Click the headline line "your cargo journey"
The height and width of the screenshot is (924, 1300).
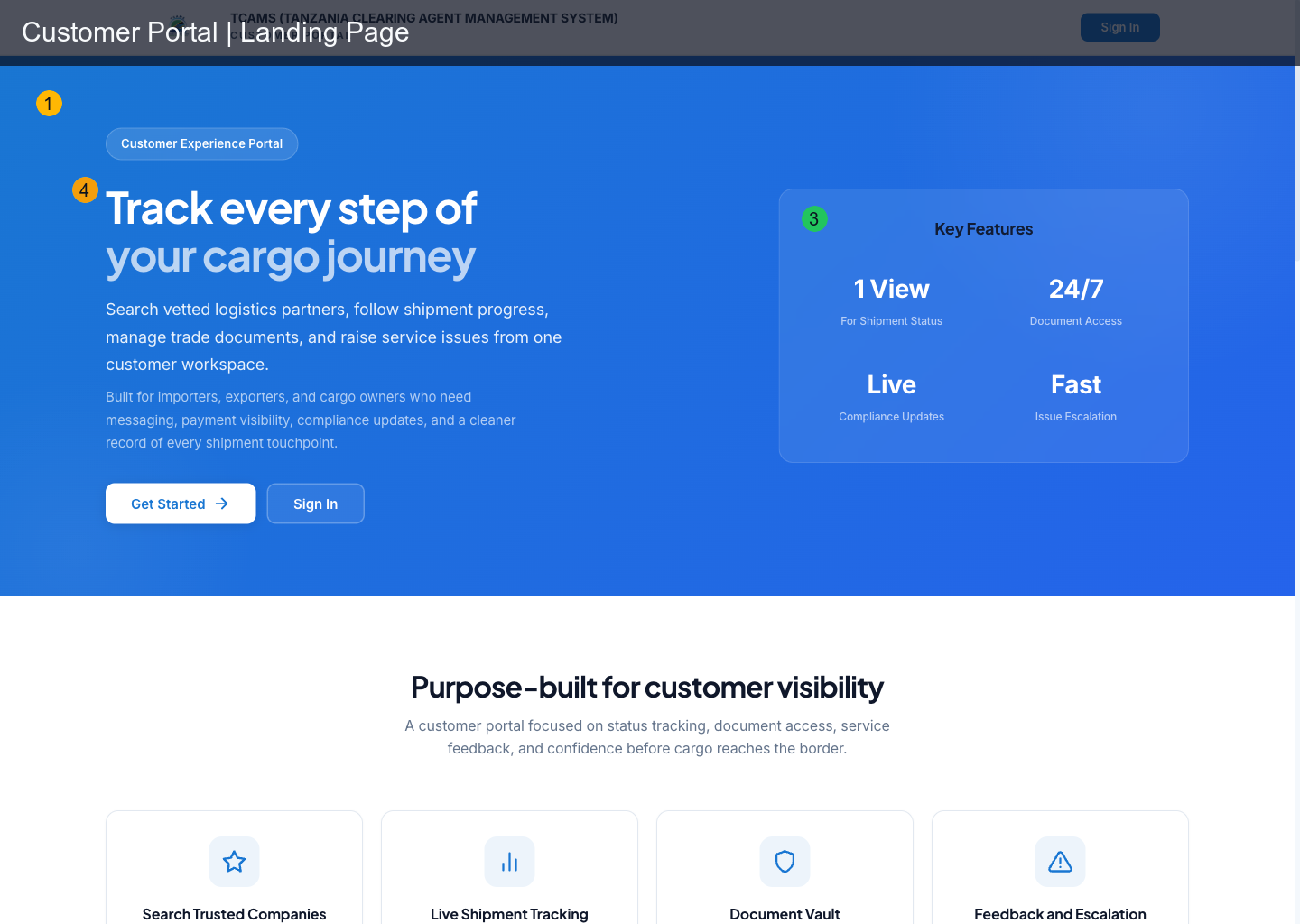[291, 258]
